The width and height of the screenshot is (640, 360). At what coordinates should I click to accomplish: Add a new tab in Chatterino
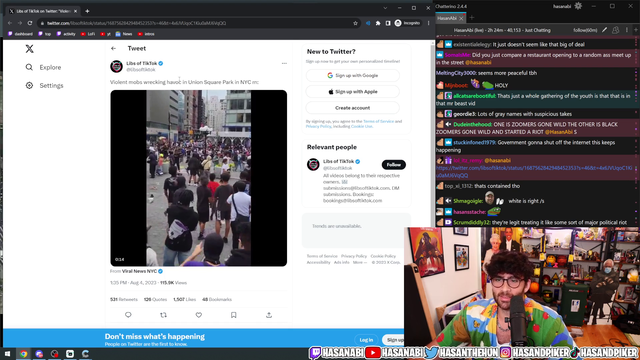tap(471, 18)
